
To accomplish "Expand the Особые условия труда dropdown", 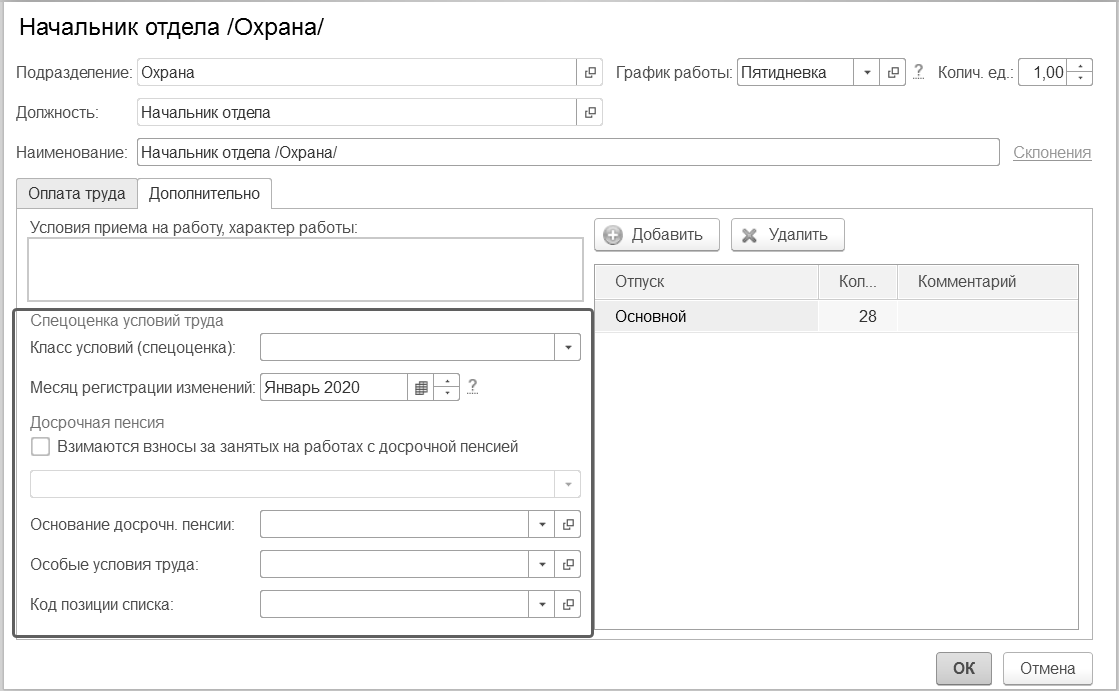I will [541, 564].
